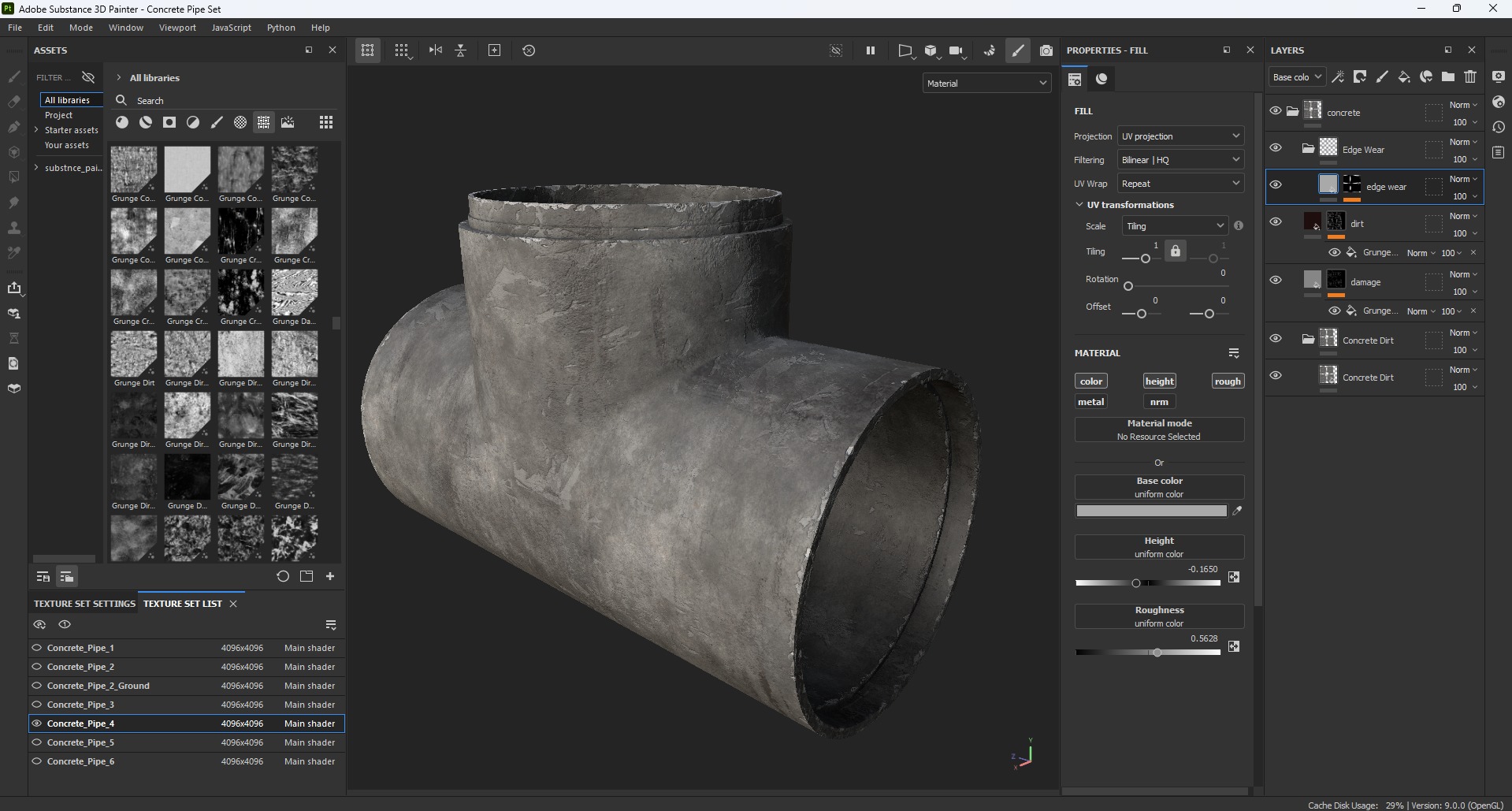Viewport: 1512px width, 811px height.
Task: Add a new paint layer
Action: [1382, 76]
